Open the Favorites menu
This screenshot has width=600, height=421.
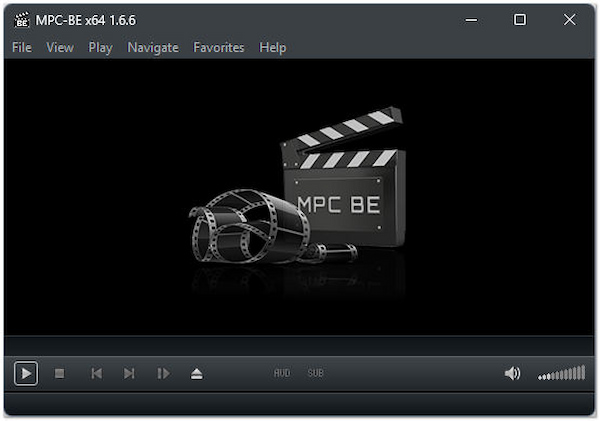218,47
